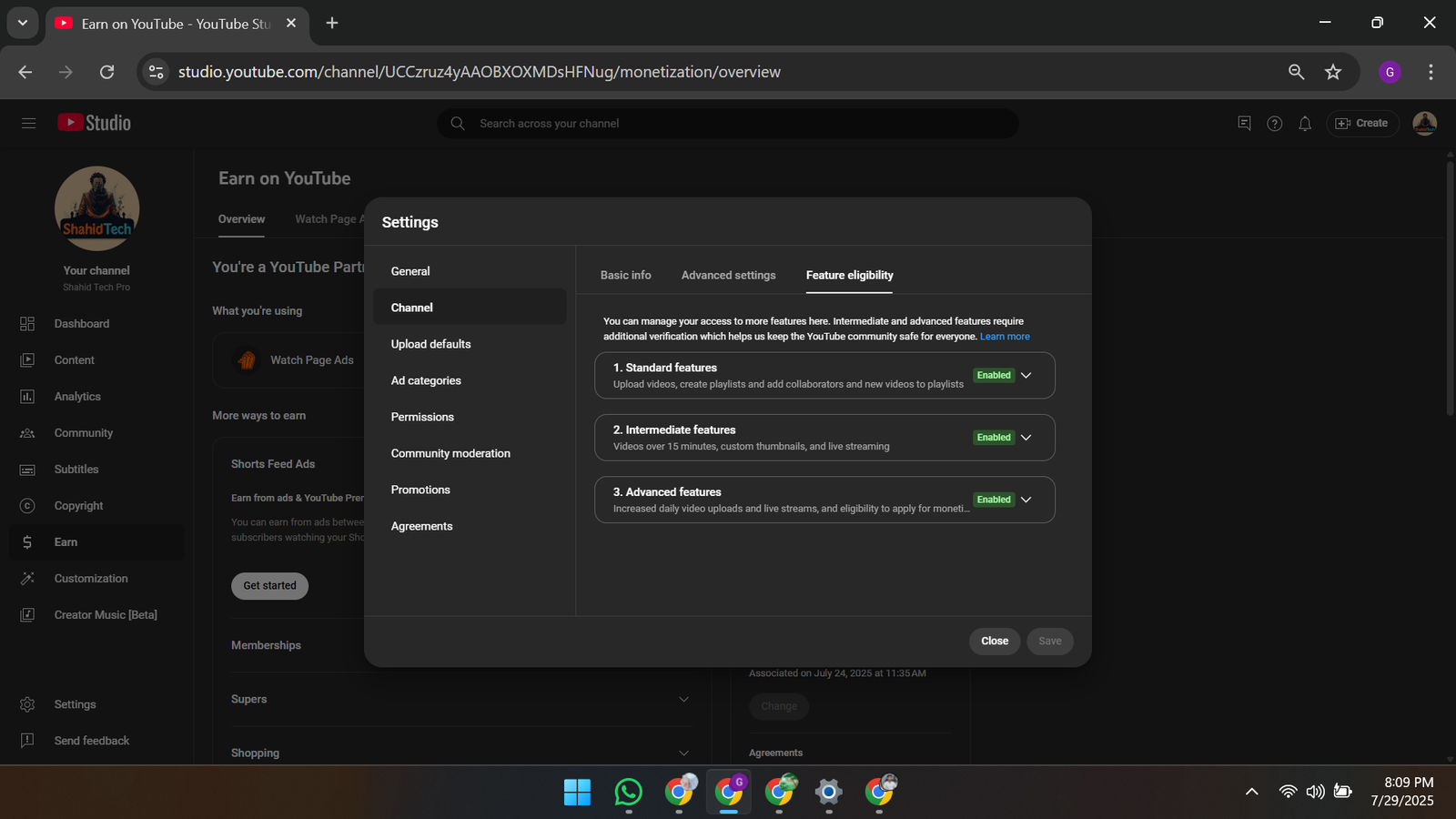The height and width of the screenshot is (819, 1456).
Task: Click the Analytics sidebar icon
Action: click(x=27, y=397)
